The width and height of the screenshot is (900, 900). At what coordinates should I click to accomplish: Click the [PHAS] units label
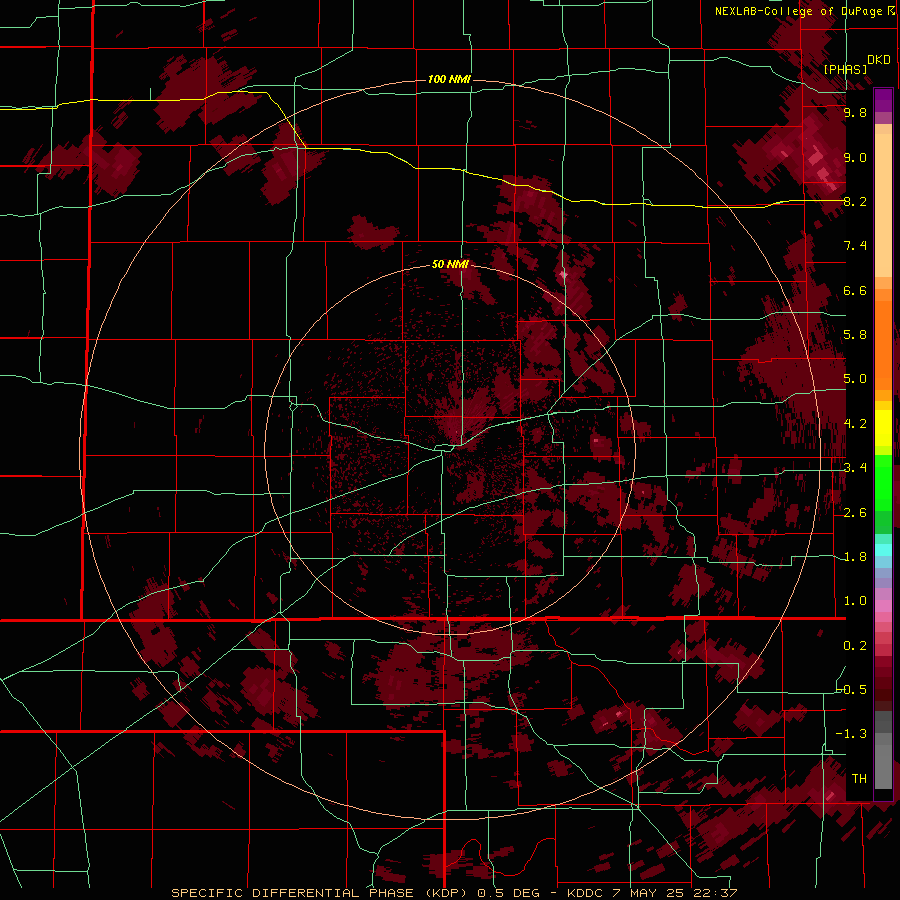click(845, 69)
